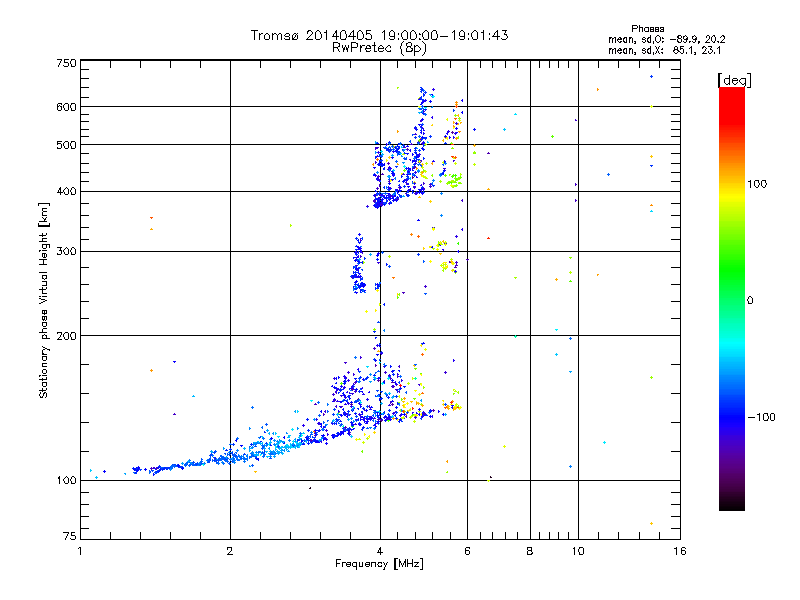Click the y-axis label '300'
The width and height of the screenshot is (800, 600).
pos(66,252)
